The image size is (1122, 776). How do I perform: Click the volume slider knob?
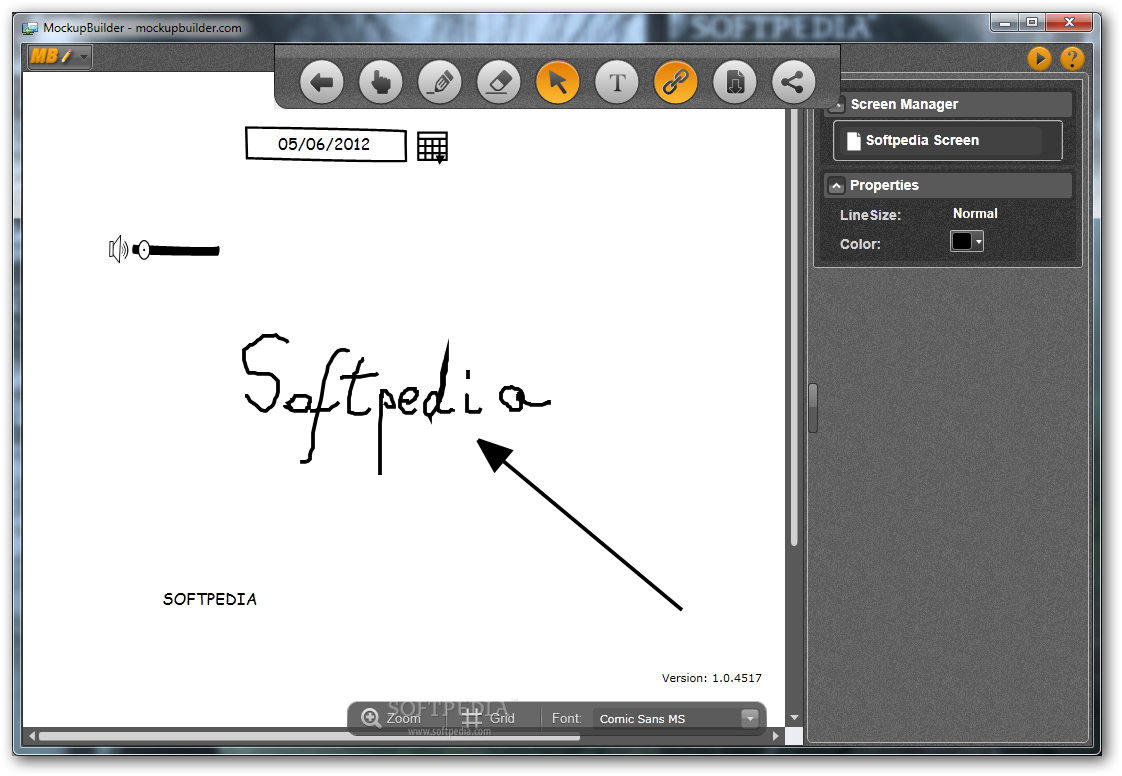(143, 250)
